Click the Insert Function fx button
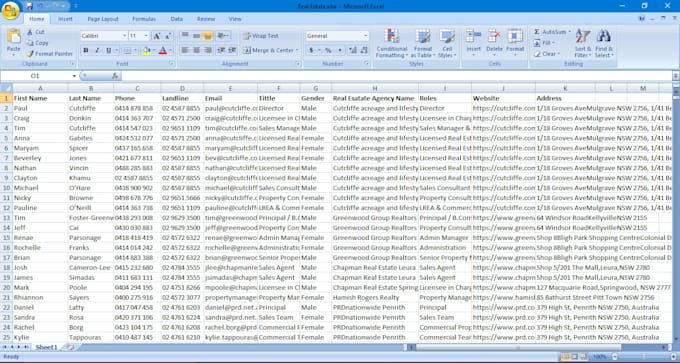Viewport: 680px width, 363px height. [115, 76]
